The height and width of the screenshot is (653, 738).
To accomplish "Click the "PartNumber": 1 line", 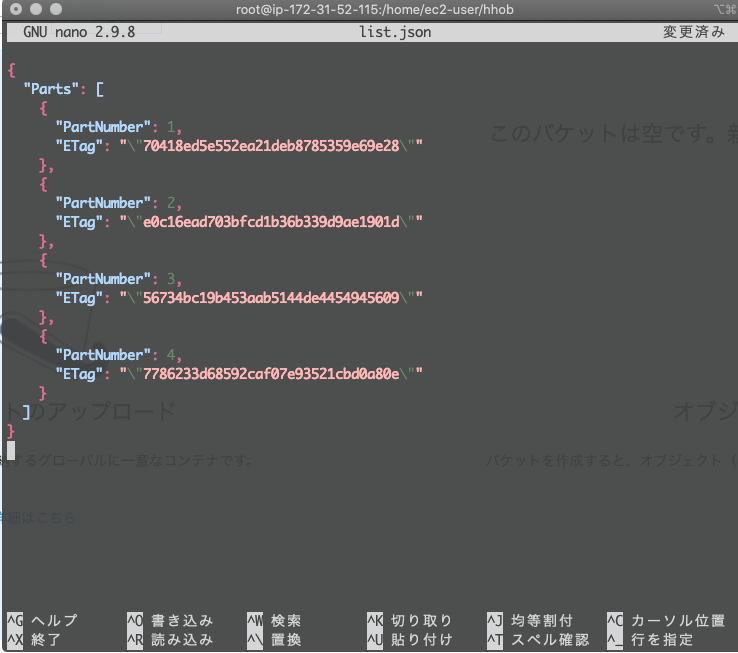I will pos(119,127).
